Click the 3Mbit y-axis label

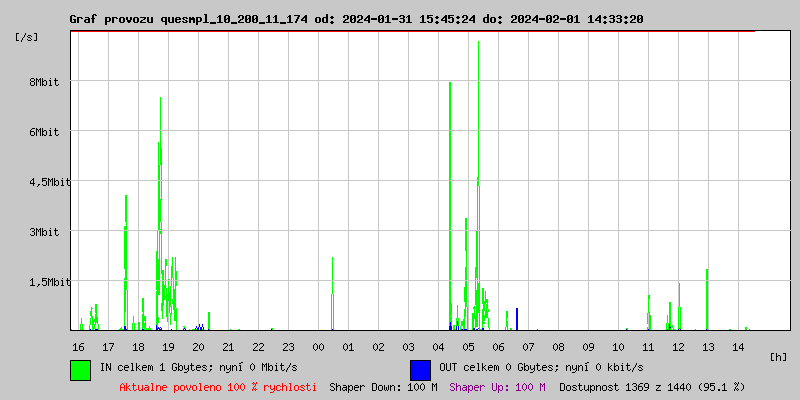(x=45, y=232)
